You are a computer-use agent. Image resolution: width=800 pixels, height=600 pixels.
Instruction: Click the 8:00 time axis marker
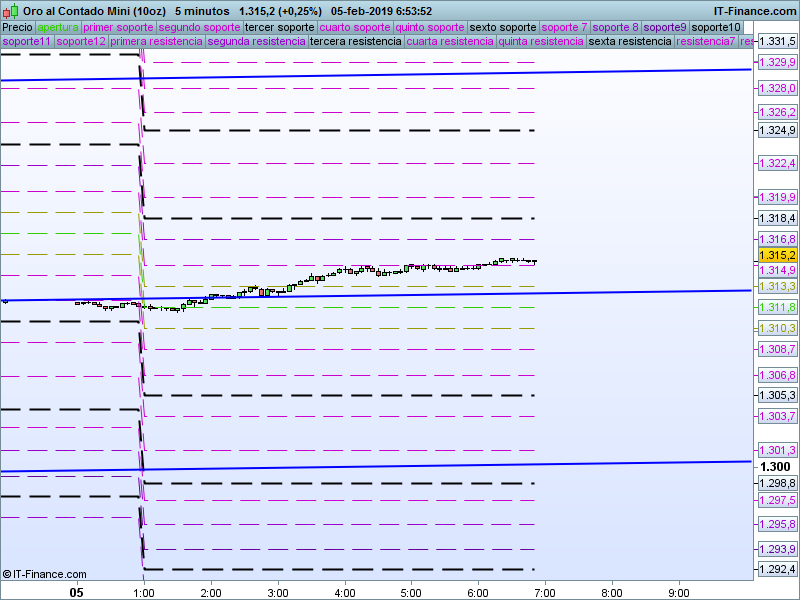(612, 592)
